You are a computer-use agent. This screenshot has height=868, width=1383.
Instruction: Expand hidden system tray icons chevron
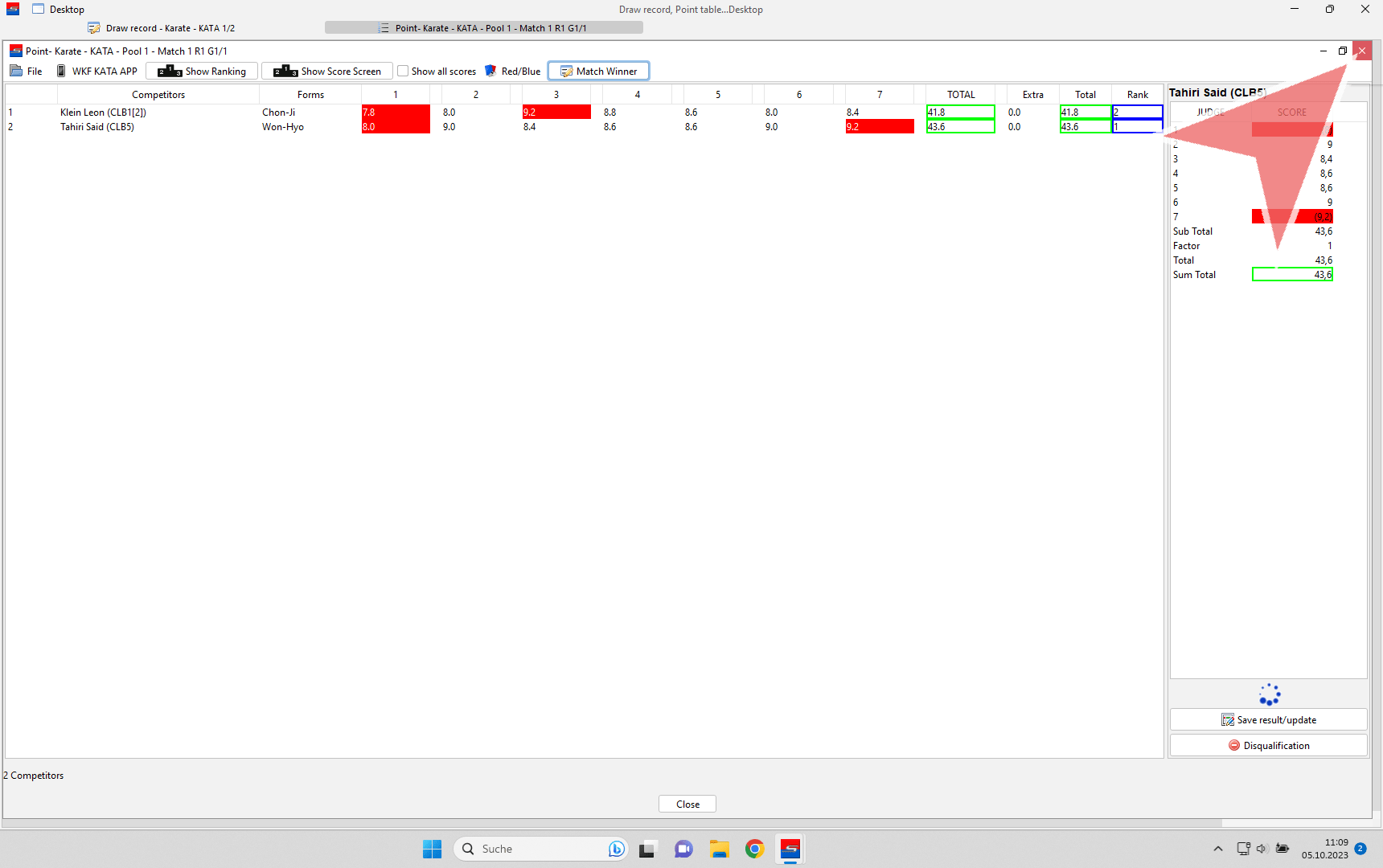click(1218, 849)
